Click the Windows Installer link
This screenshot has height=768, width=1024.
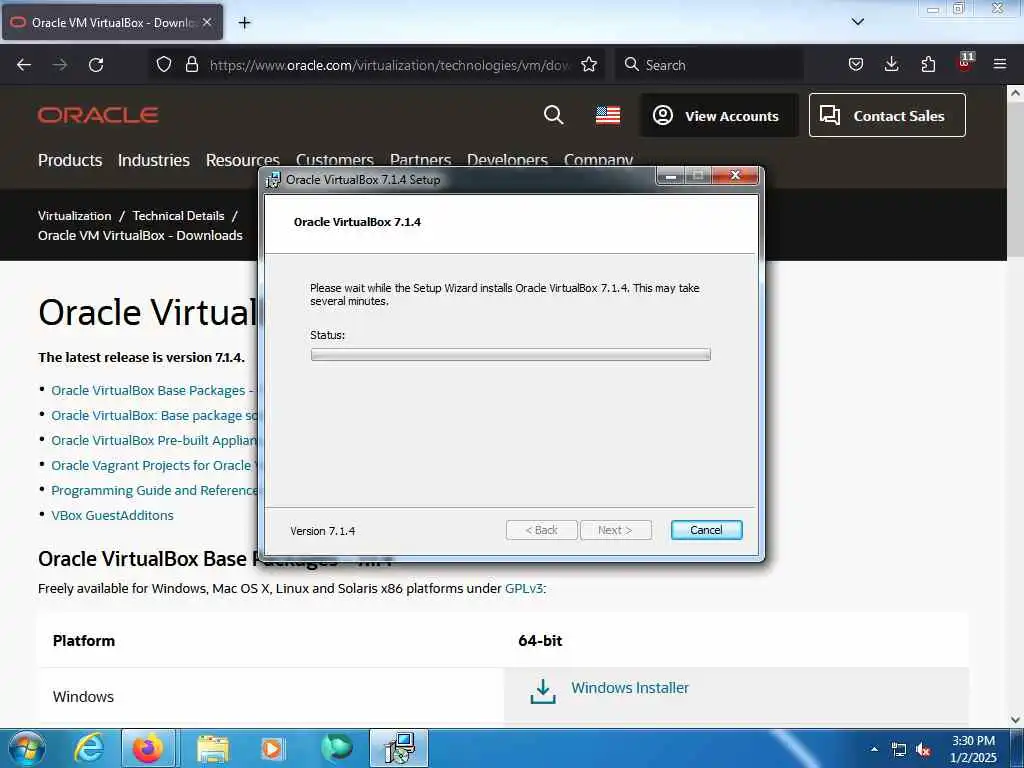coord(630,688)
